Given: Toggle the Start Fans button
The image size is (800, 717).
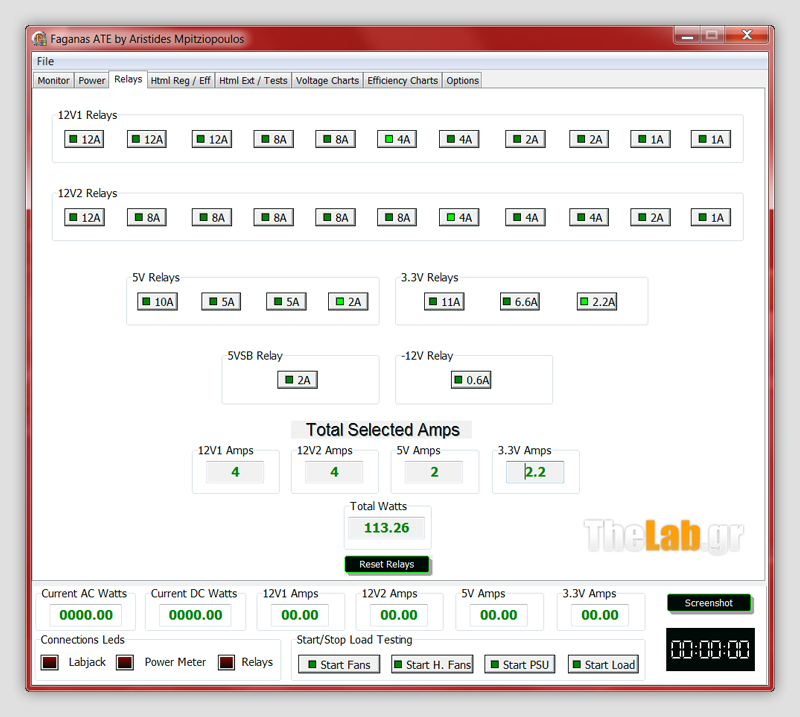Looking at the screenshot, I should point(339,664).
